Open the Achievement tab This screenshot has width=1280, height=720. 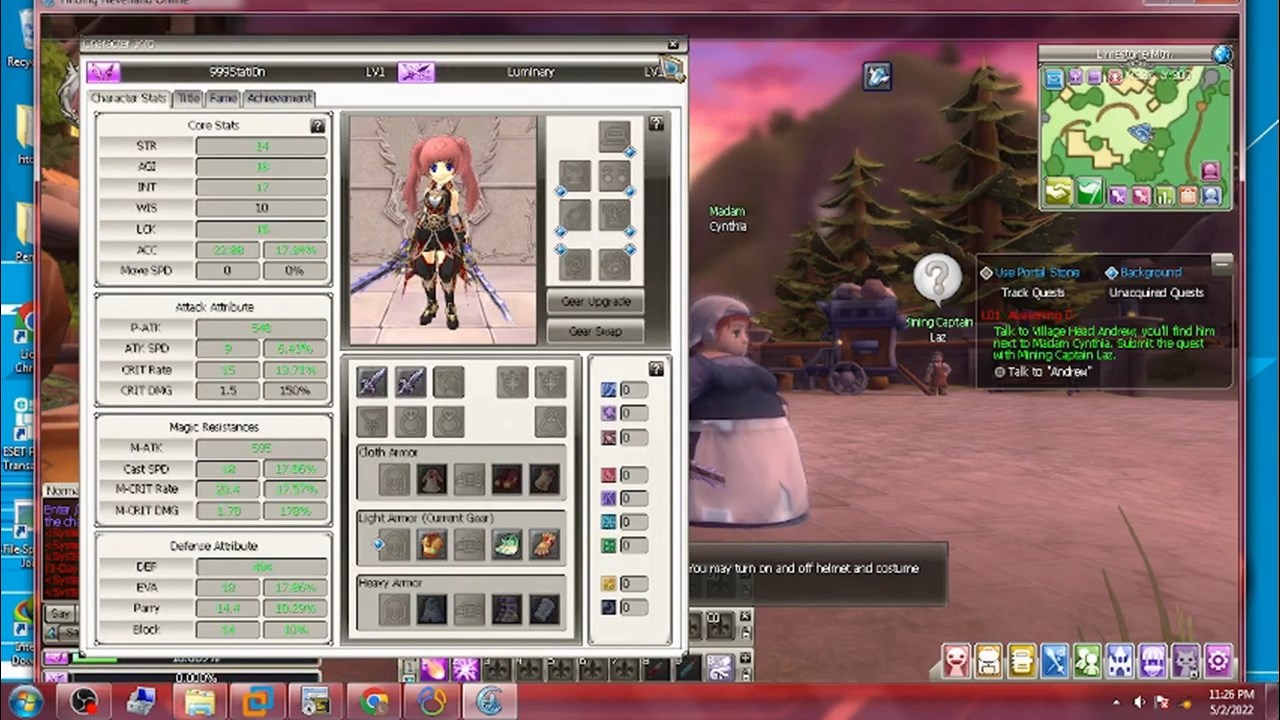pos(279,98)
